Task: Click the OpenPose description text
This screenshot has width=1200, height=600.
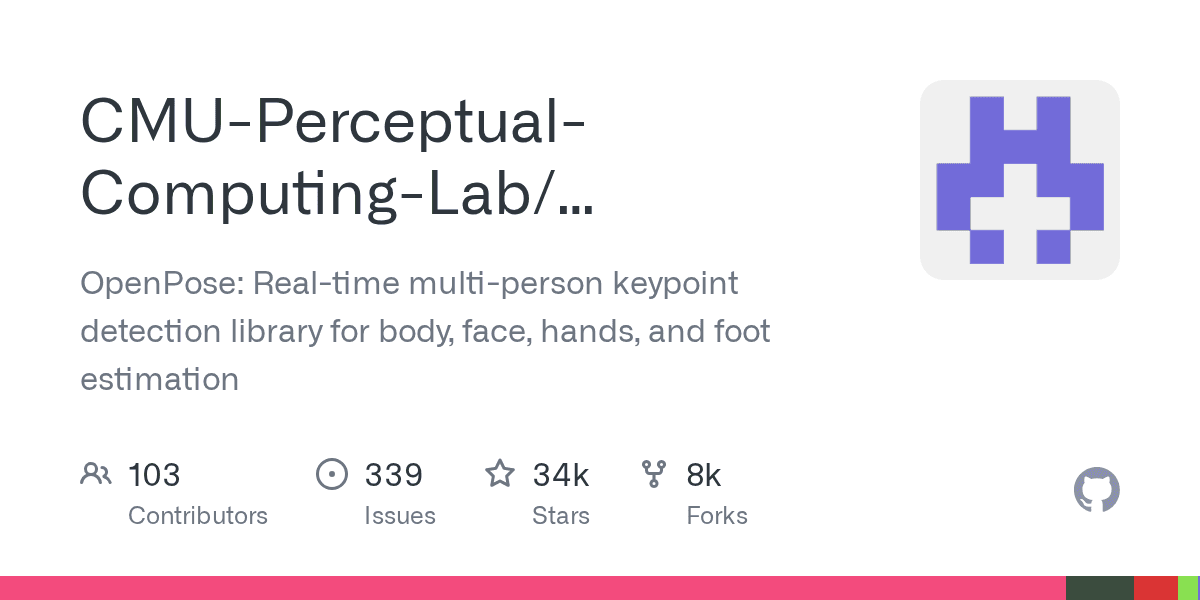Action: click(425, 331)
